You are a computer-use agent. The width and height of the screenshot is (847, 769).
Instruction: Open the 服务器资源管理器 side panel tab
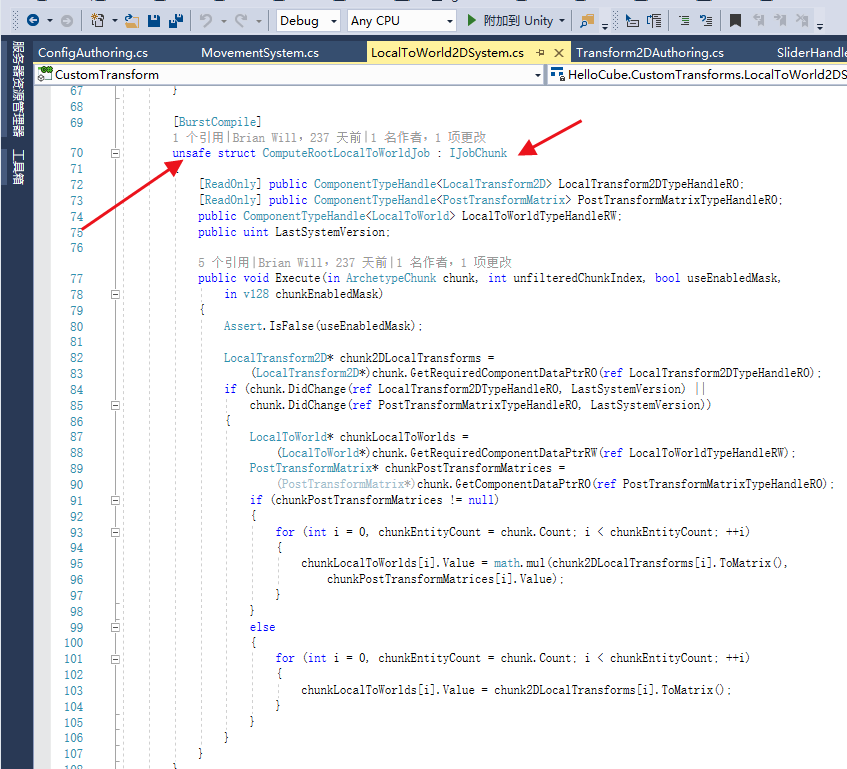pos(18,89)
